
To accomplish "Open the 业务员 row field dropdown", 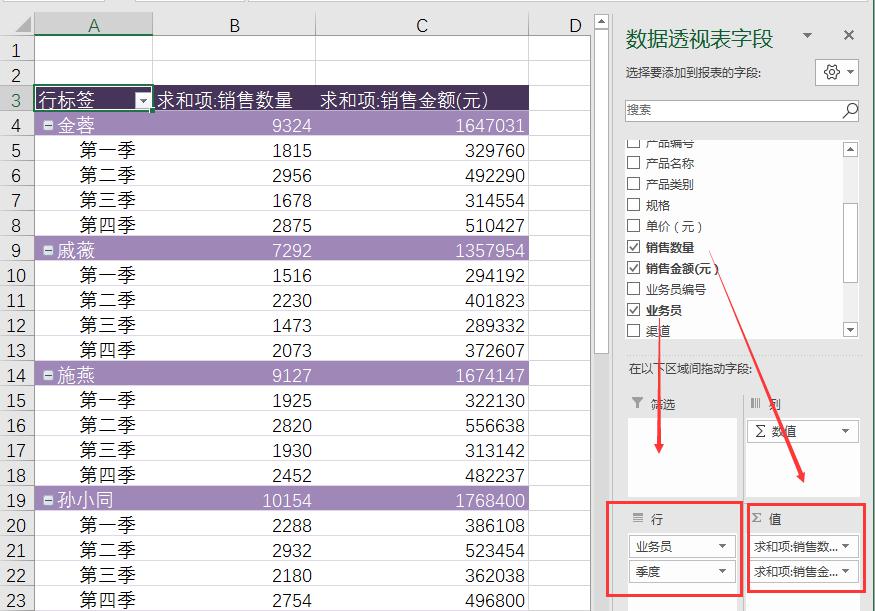I will [723, 546].
